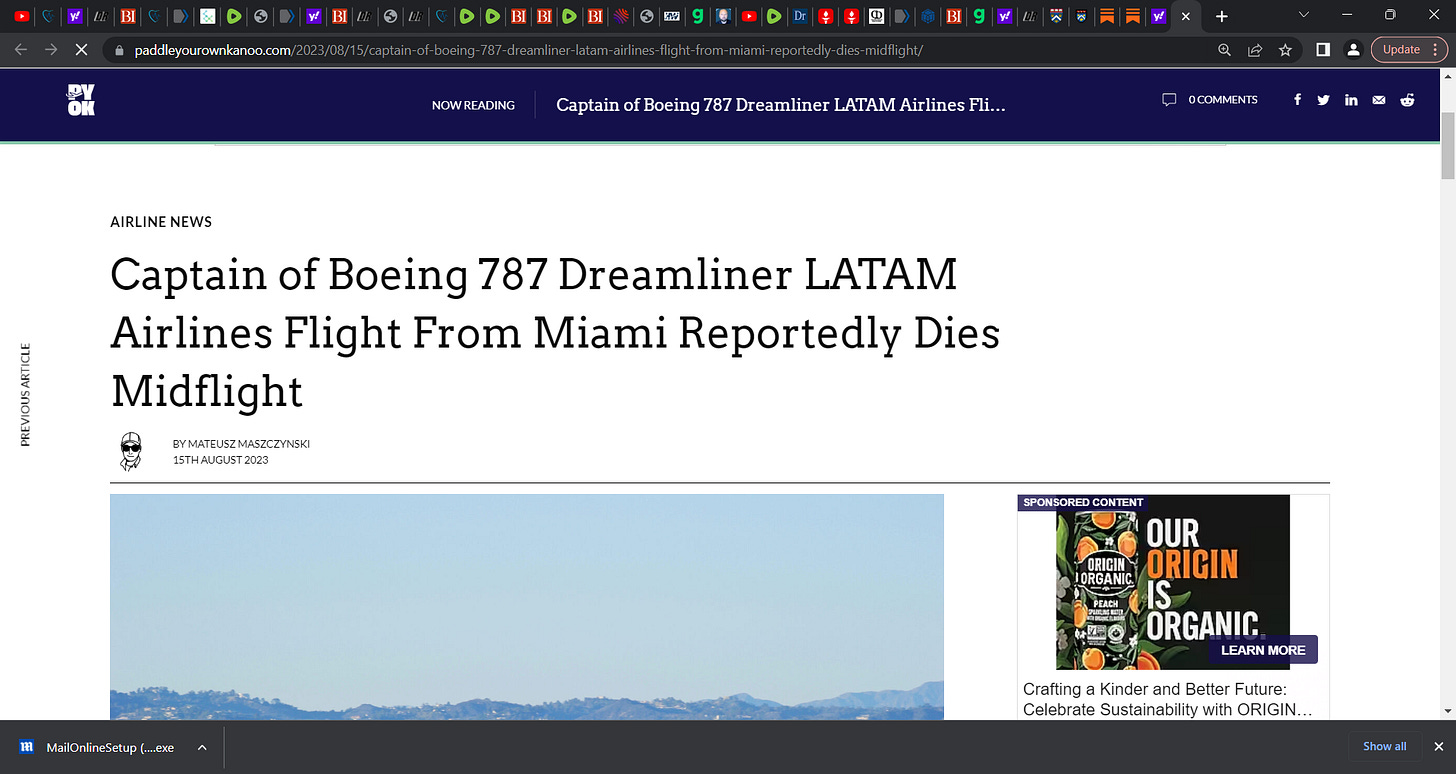Share article on Twitter
Viewport: 1456px width, 774px height.
[1324, 100]
